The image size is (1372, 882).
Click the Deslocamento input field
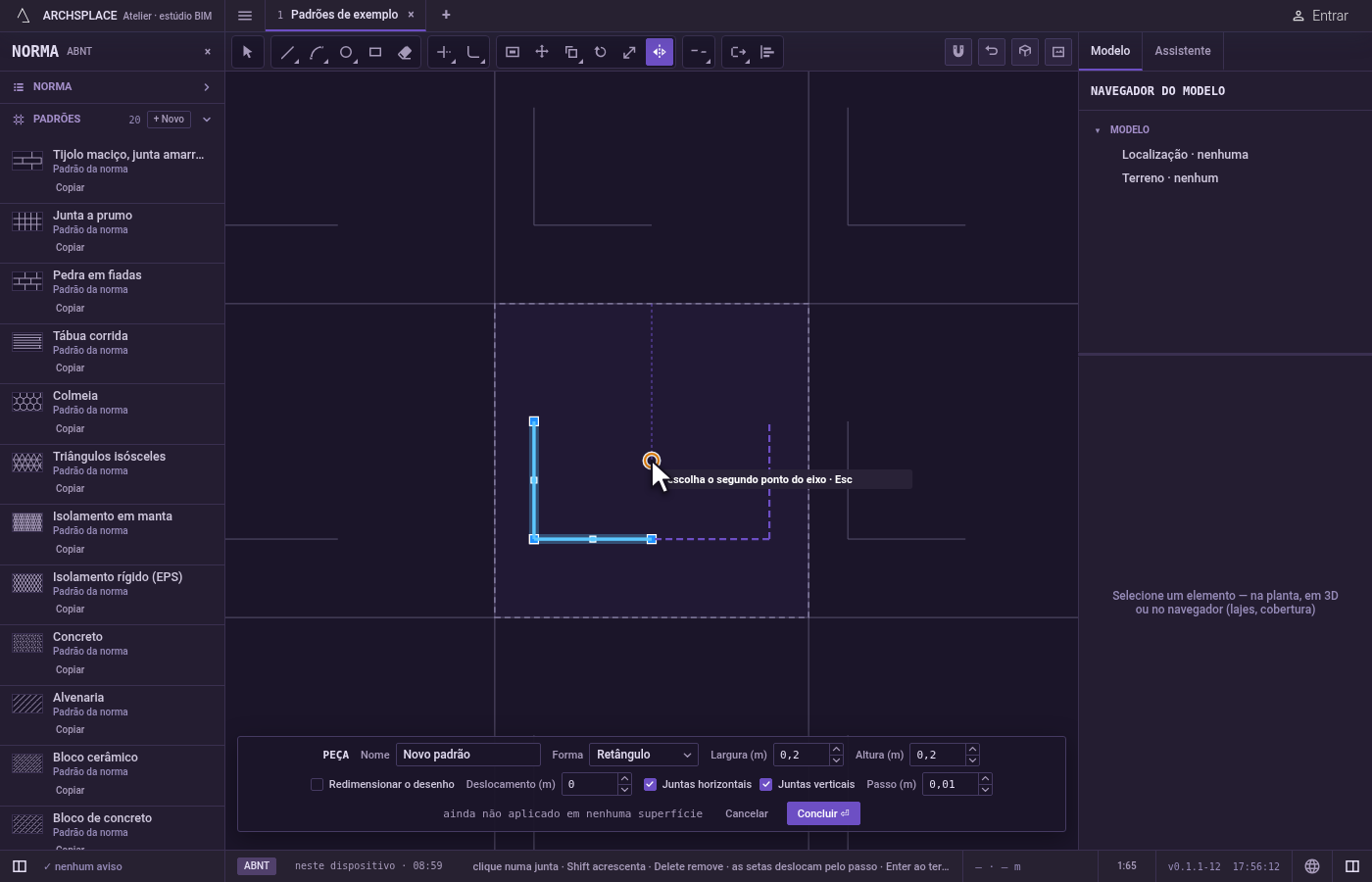[x=590, y=784]
